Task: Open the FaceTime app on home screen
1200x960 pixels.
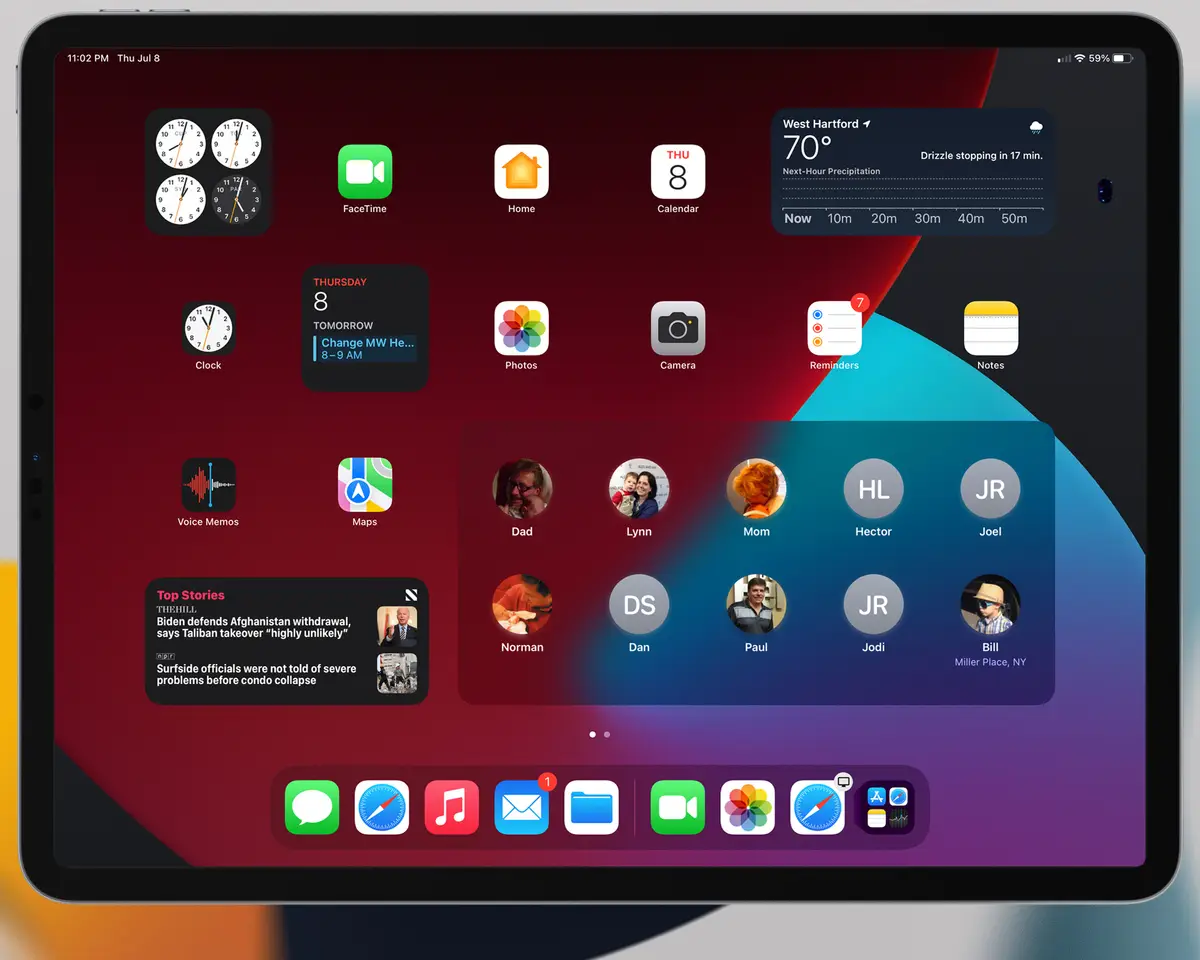Action: click(x=365, y=172)
